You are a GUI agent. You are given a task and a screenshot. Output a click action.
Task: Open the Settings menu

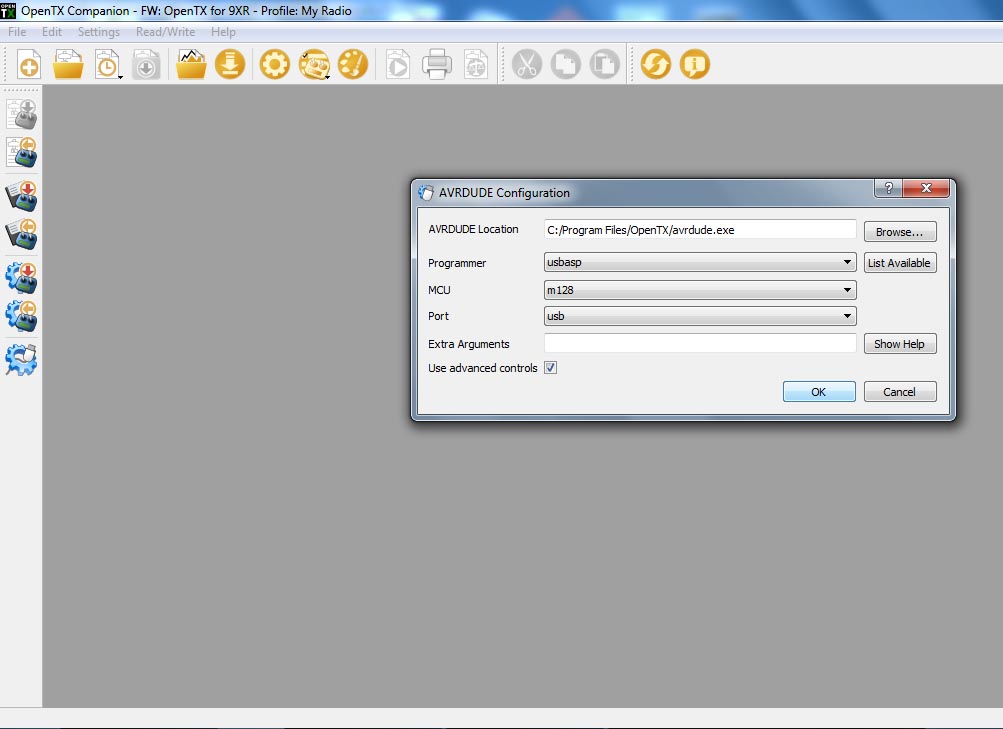tap(99, 32)
